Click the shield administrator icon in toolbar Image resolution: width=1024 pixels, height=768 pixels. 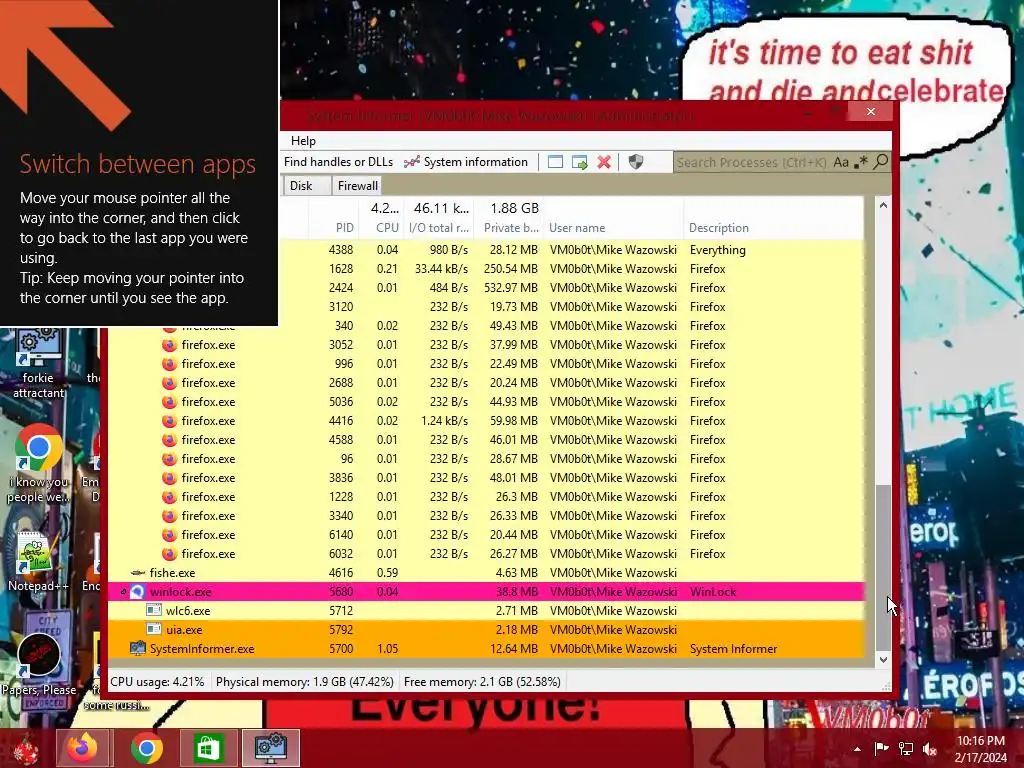pyautogui.click(x=635, y=162)
